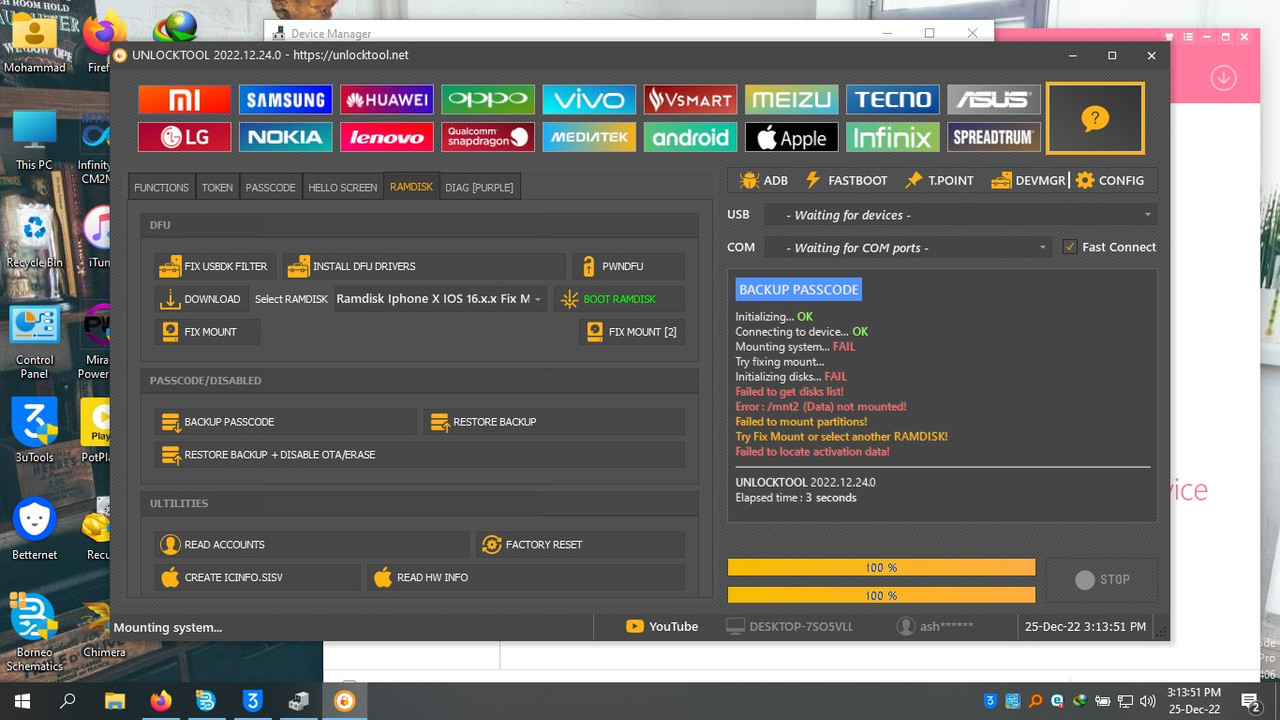Select the MediaTek brand icon
1280x720 pixels.
pyautogui.click(x=589, y=136)
